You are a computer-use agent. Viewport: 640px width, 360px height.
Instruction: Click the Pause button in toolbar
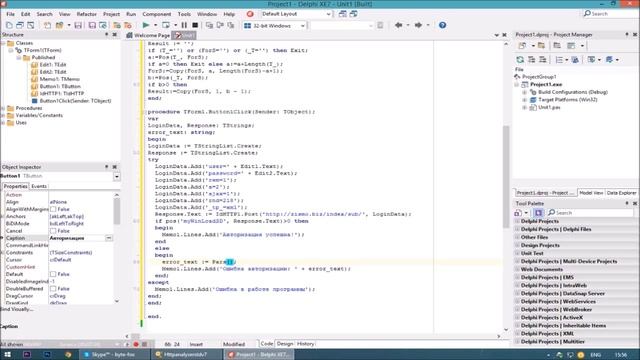pyautogui.click(x=184, y=25)
